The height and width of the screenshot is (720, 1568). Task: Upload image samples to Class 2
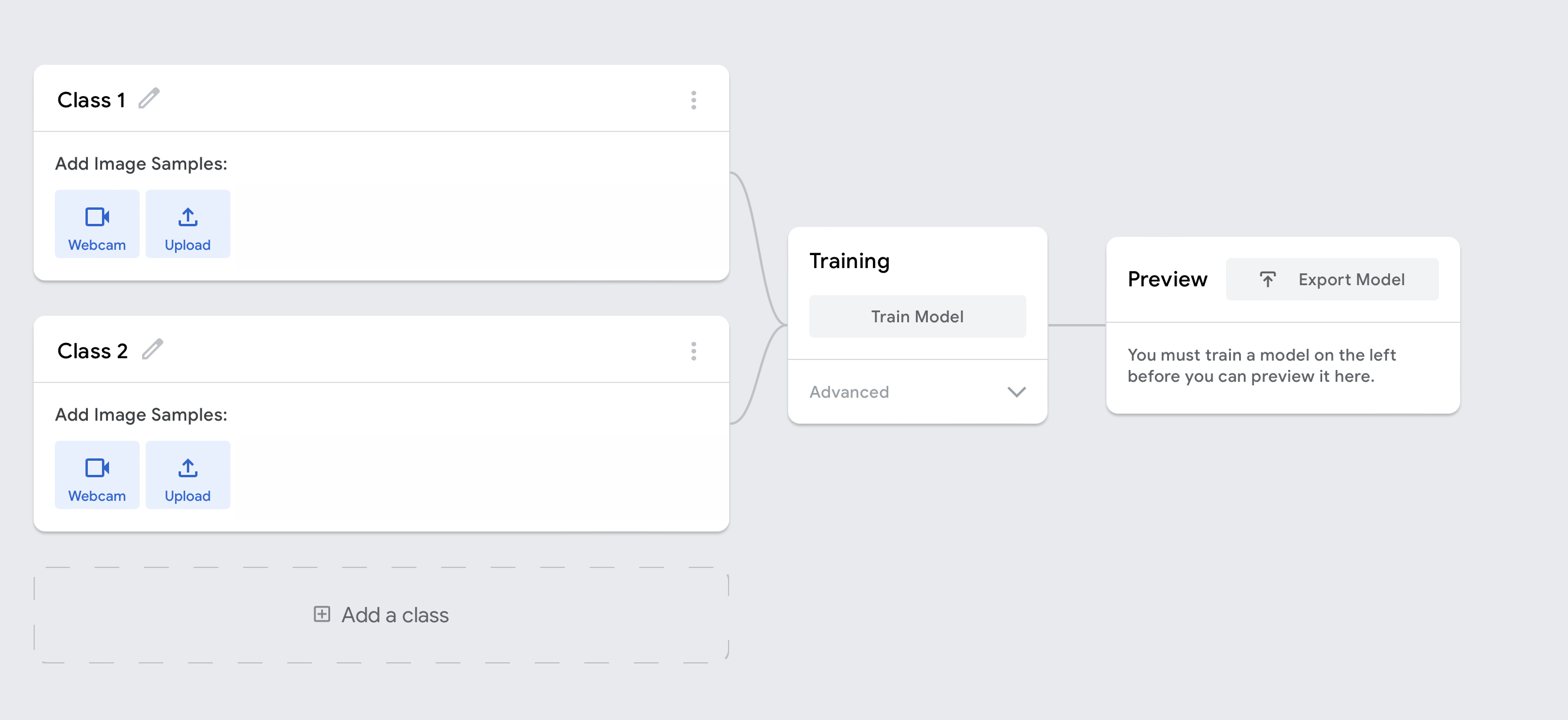click(187, 475)
